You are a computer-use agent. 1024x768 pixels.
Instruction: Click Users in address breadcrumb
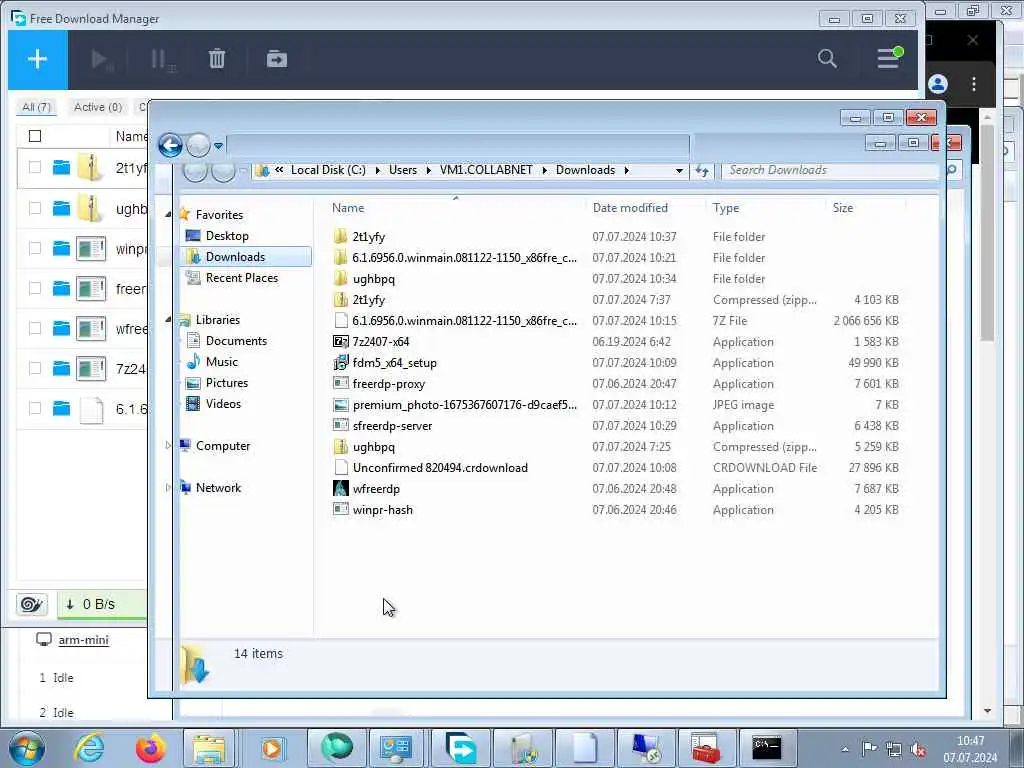[x=403, y=170]
